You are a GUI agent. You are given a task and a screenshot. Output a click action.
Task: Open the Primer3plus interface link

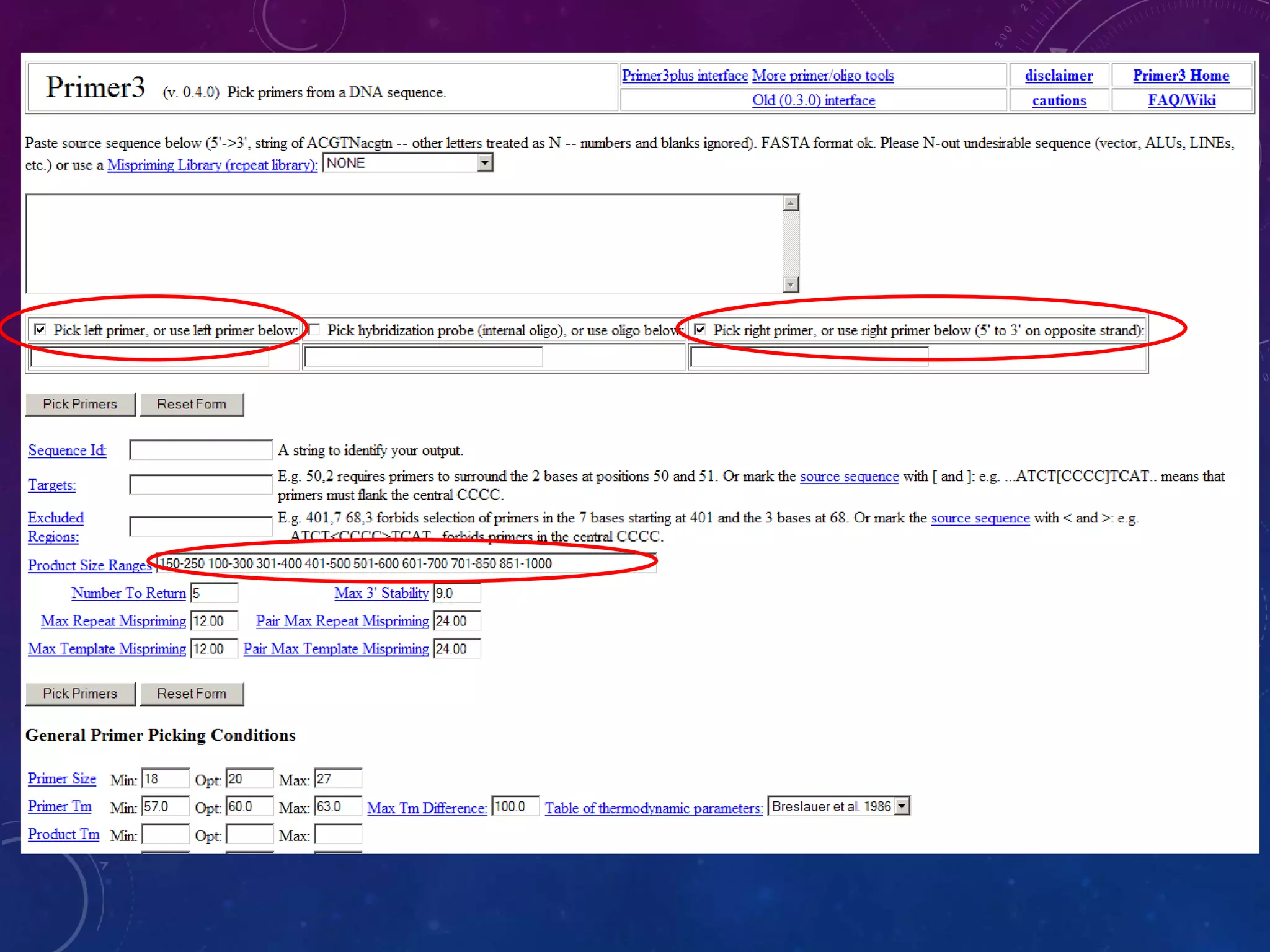(685, 76)
